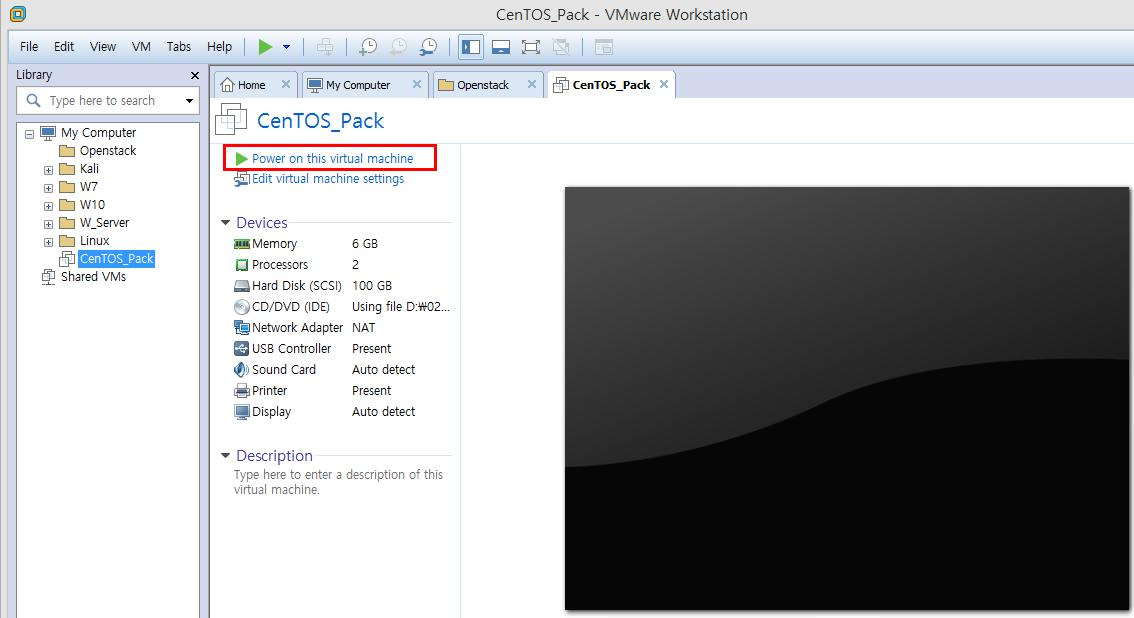The image size is (1134, 618).
Task: Expand the Linux folder
Action: 48,242
